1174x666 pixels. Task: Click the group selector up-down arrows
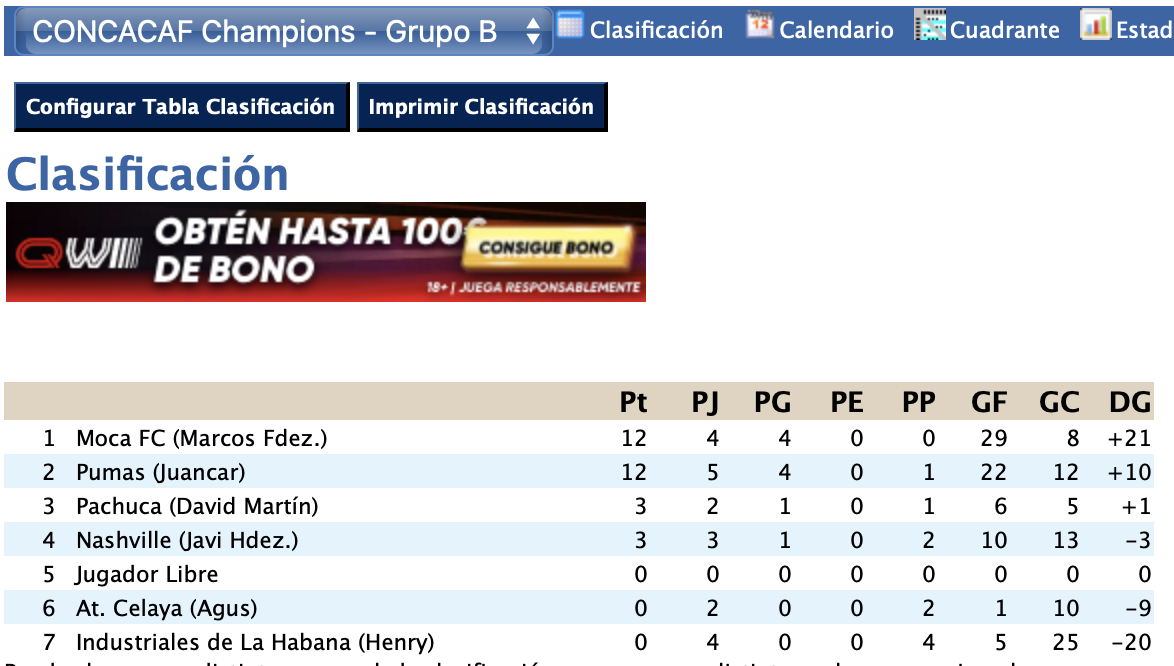[x=533, y=32]
